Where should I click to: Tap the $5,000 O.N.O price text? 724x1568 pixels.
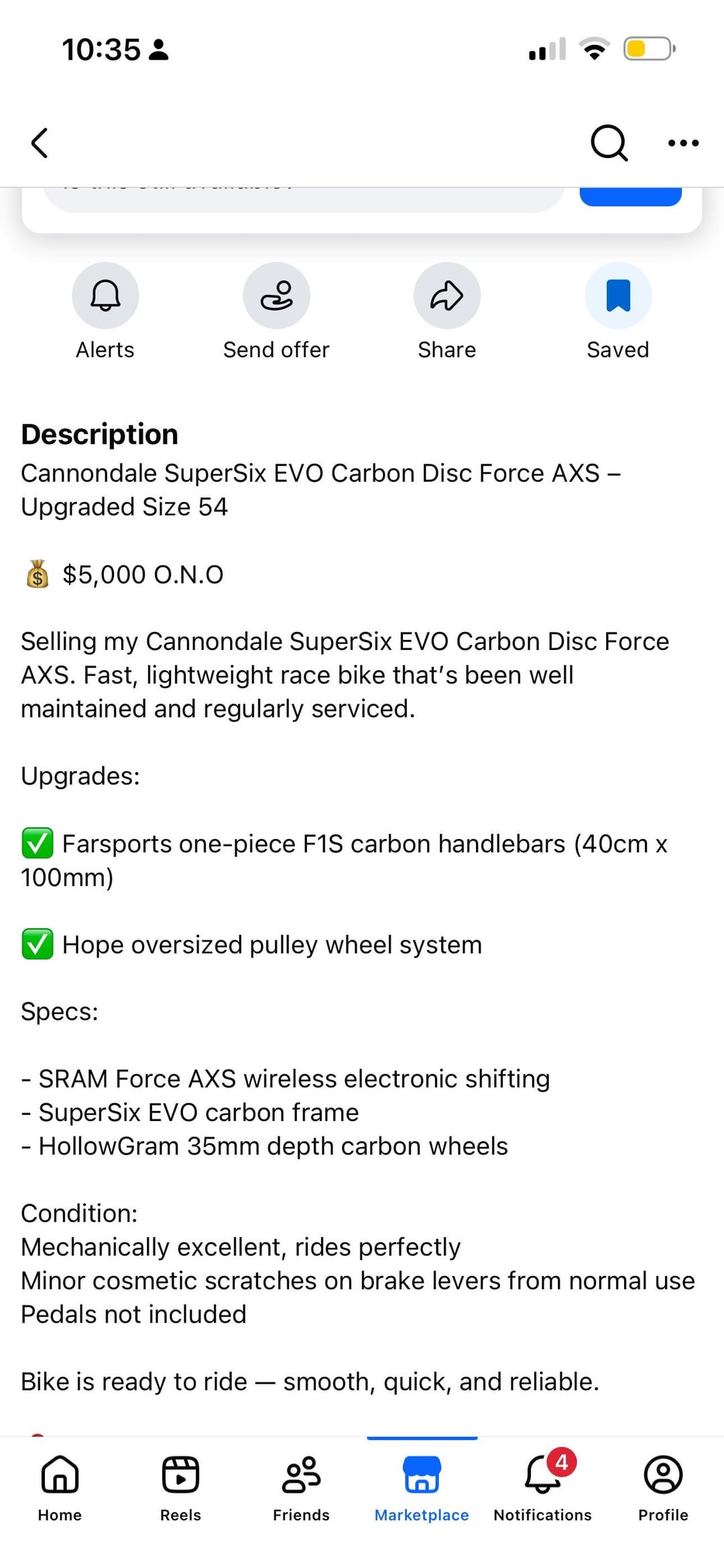pos(143,574)
